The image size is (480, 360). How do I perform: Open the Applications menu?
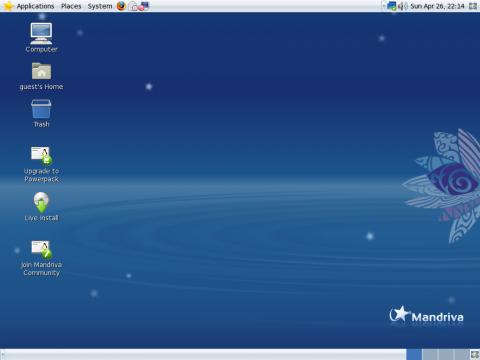coord(35,6)
